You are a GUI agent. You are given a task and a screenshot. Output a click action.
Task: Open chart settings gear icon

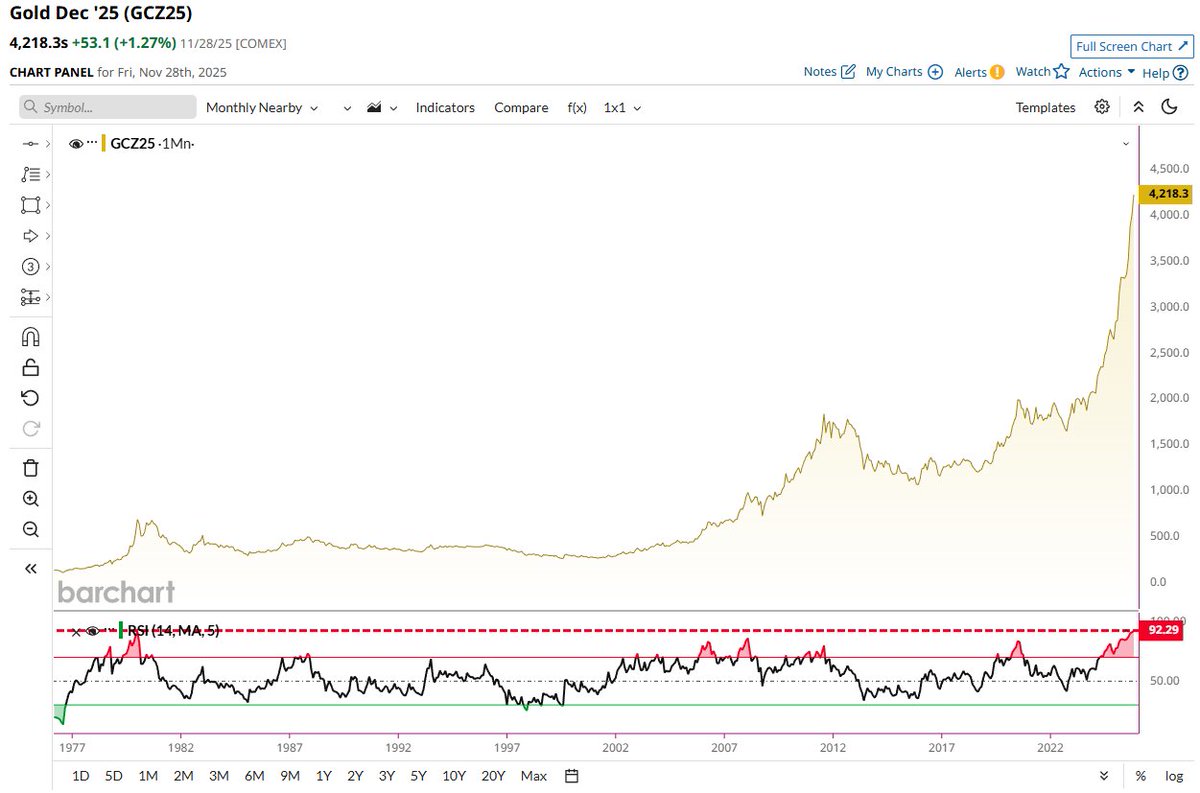coord(1102,107)
